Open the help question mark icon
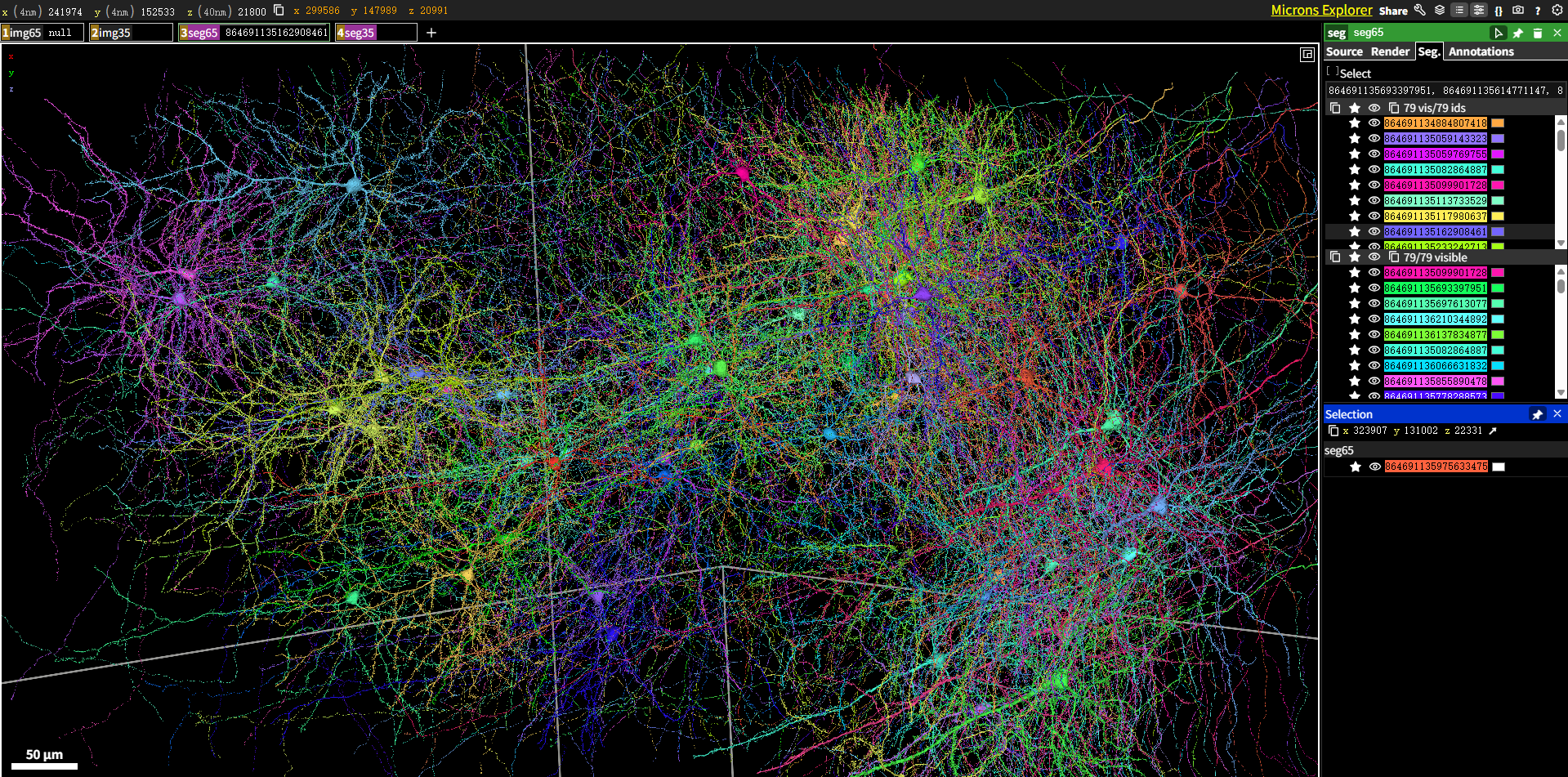 [1538, 11]
